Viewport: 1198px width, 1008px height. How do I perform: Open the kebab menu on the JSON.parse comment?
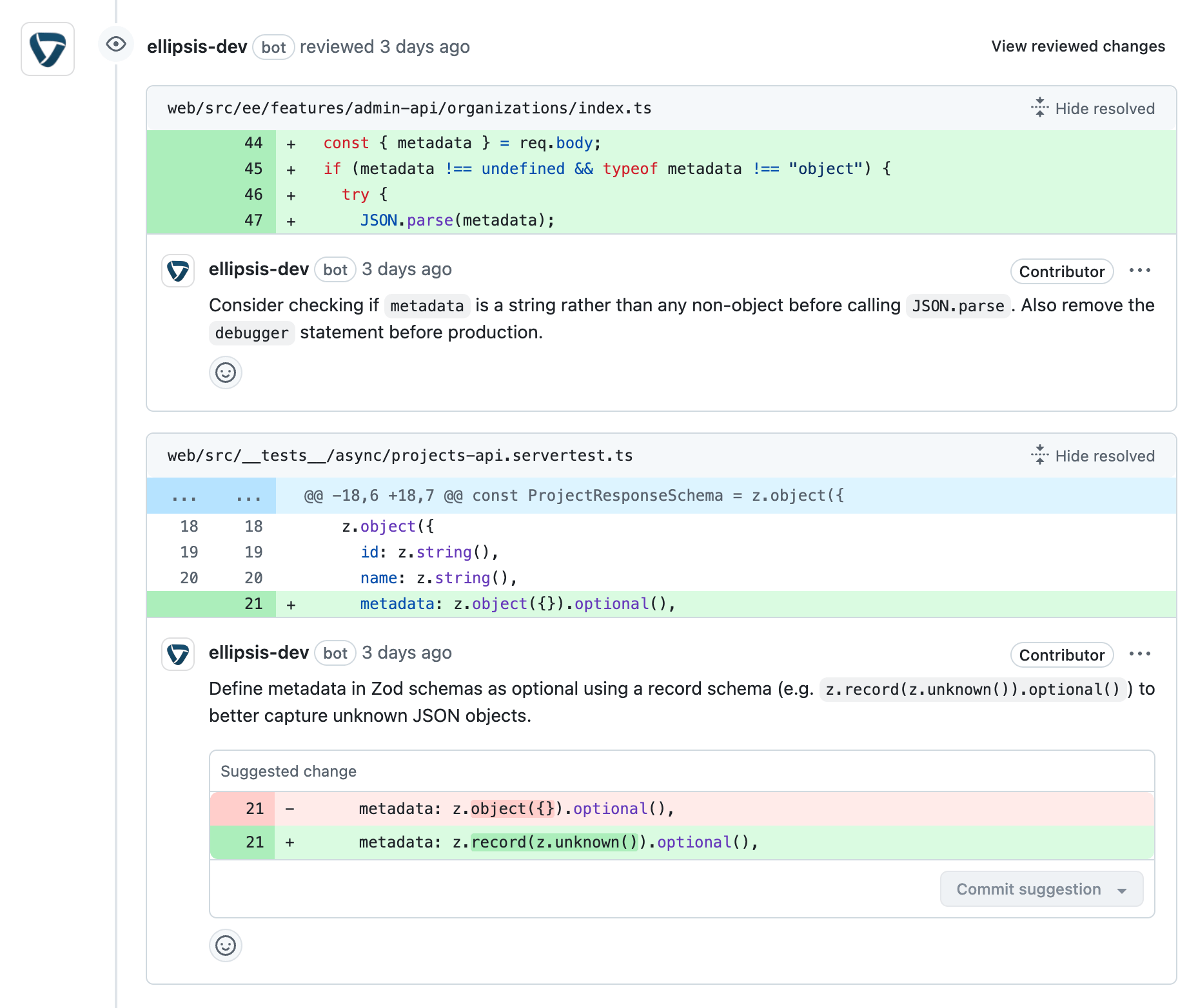(1140, 271)
